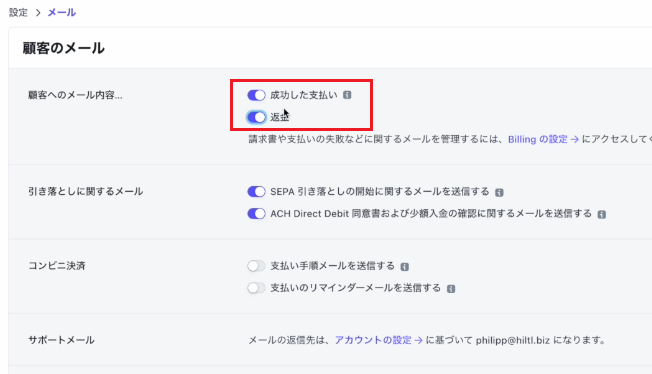Open info icon beside 成功した支払い
The image size is (652, 374).
(x=347, y=95)
